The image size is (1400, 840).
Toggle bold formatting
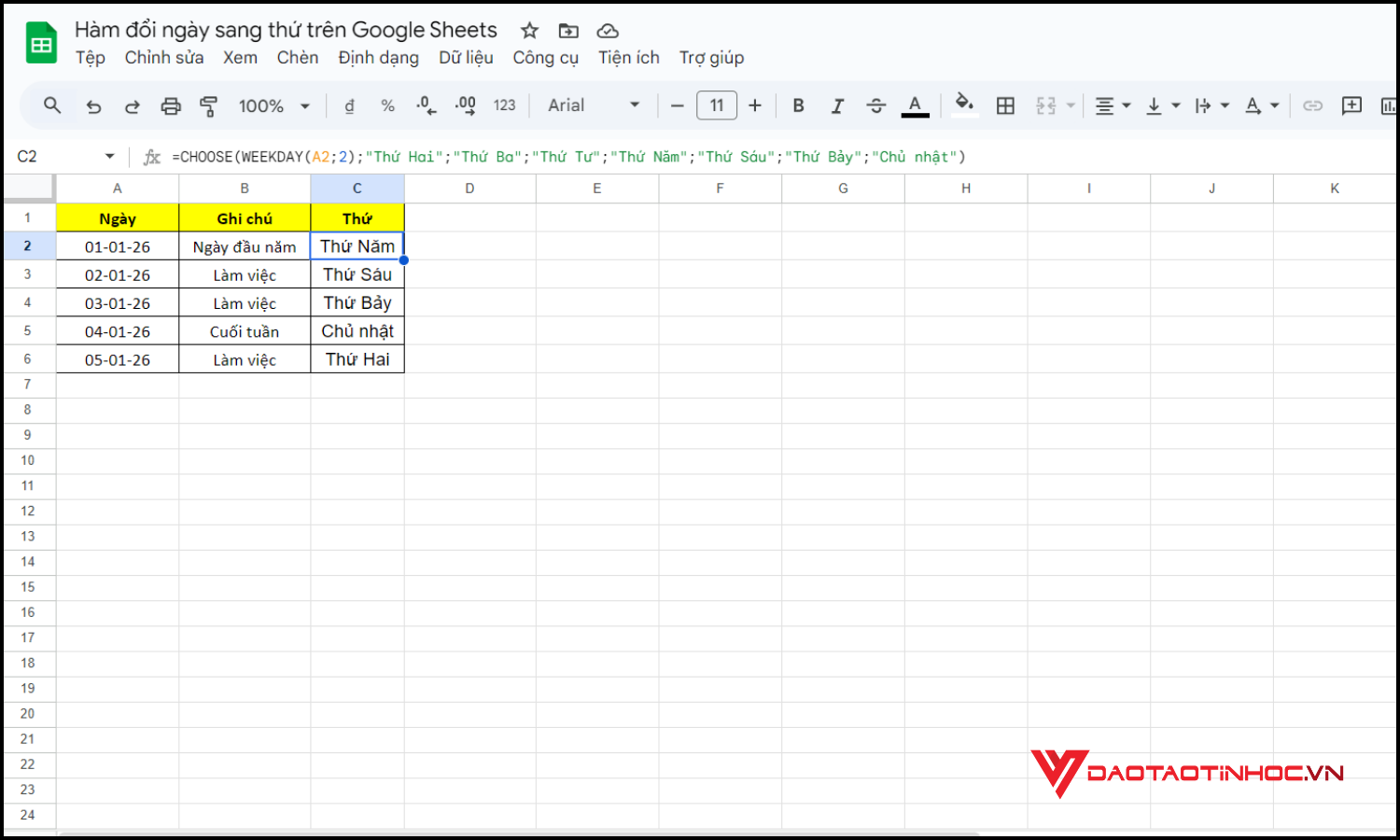point(798,105)
